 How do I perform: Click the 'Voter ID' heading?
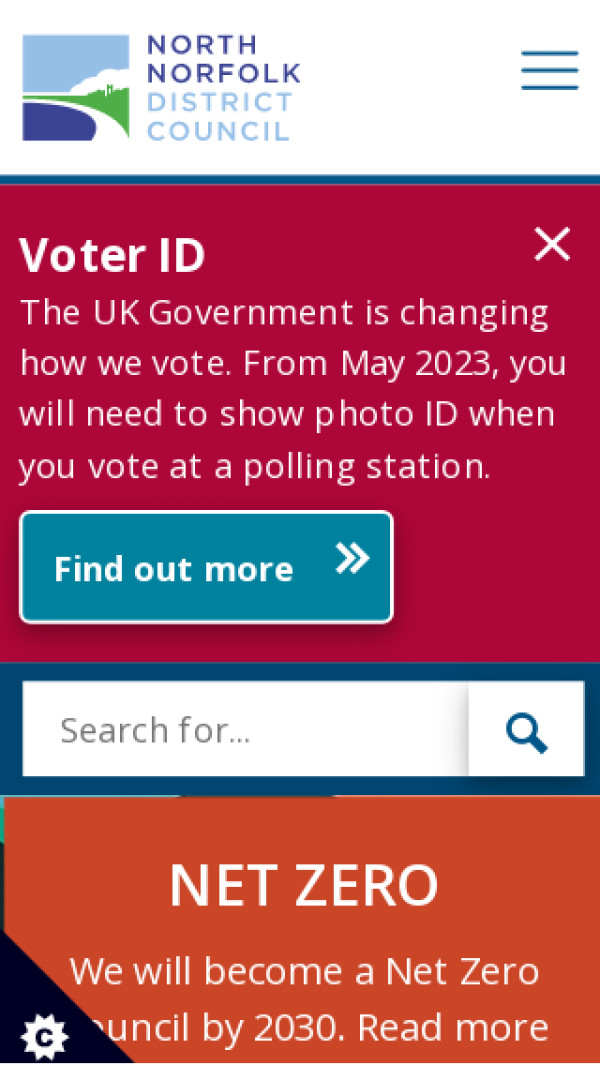[x=112, y=256]
